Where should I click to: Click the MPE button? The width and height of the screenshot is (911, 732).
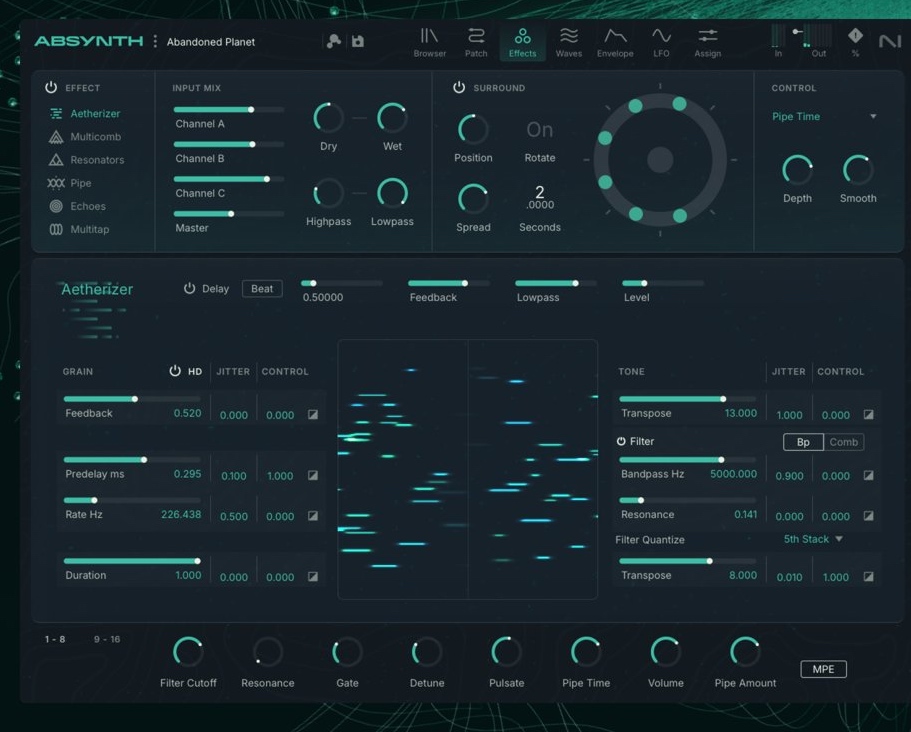tap(823, 669)
